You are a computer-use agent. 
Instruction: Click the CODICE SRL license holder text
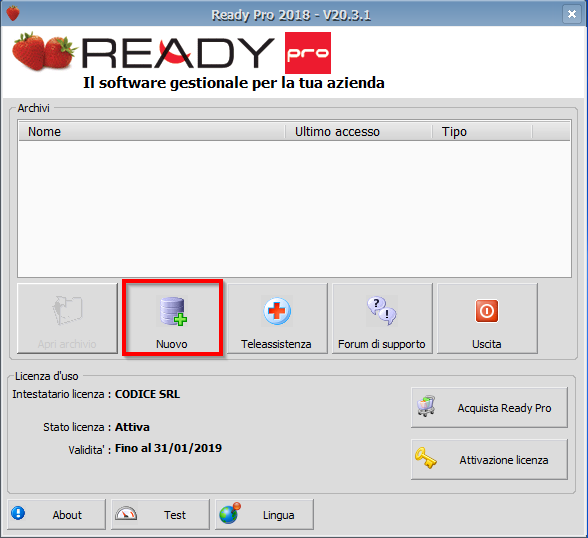(147, 394)
